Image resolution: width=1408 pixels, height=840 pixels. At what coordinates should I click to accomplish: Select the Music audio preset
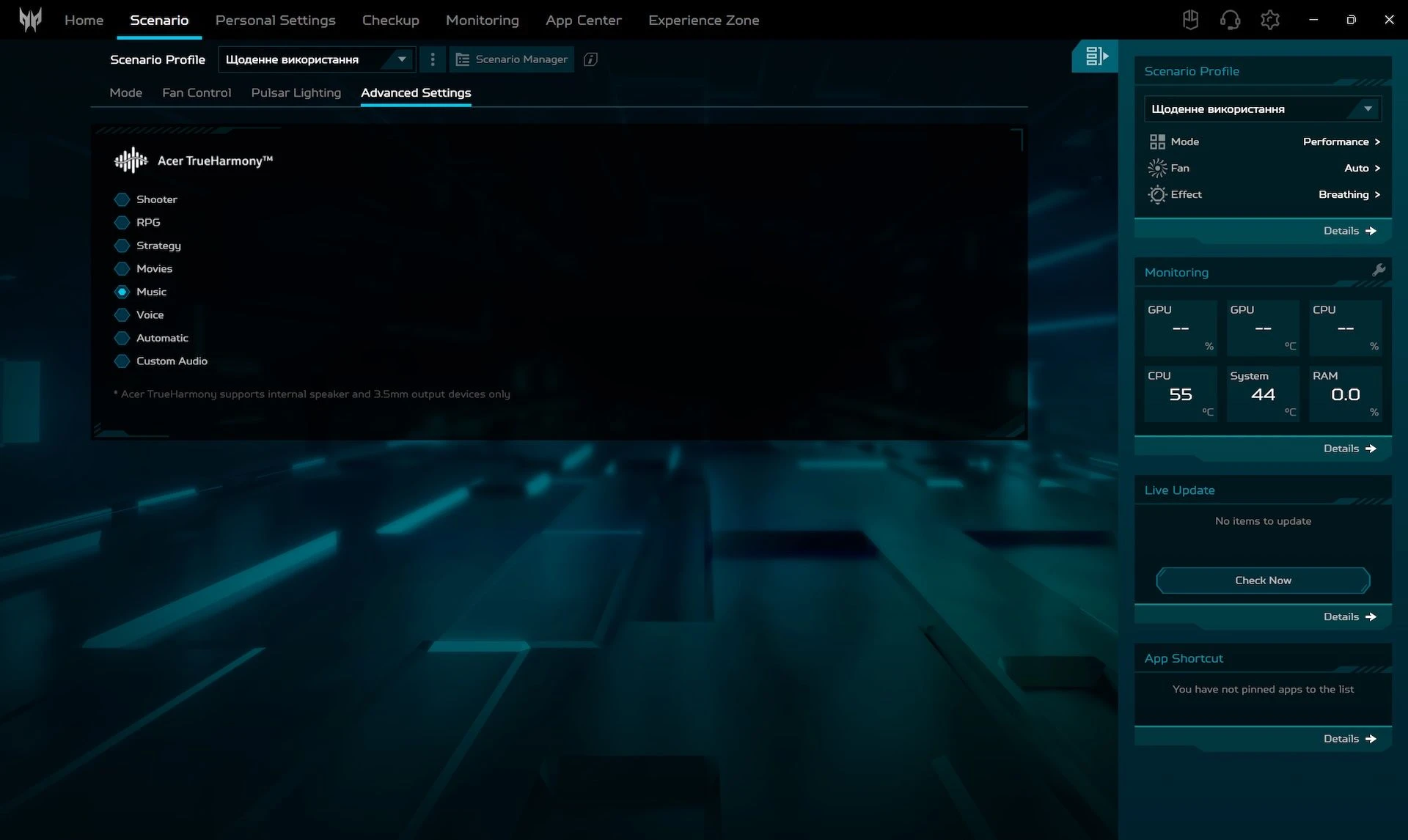pyautogui.click(x=141, y=292)
